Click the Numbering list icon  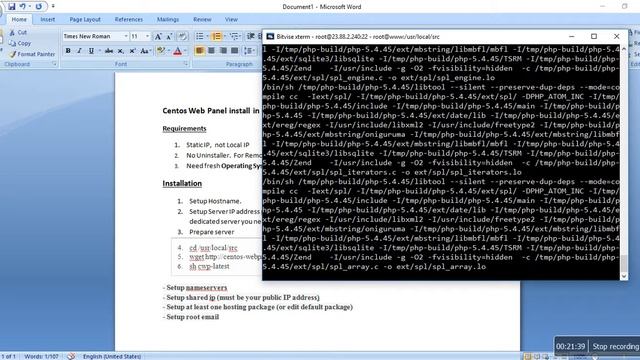(x=217, y=37)
